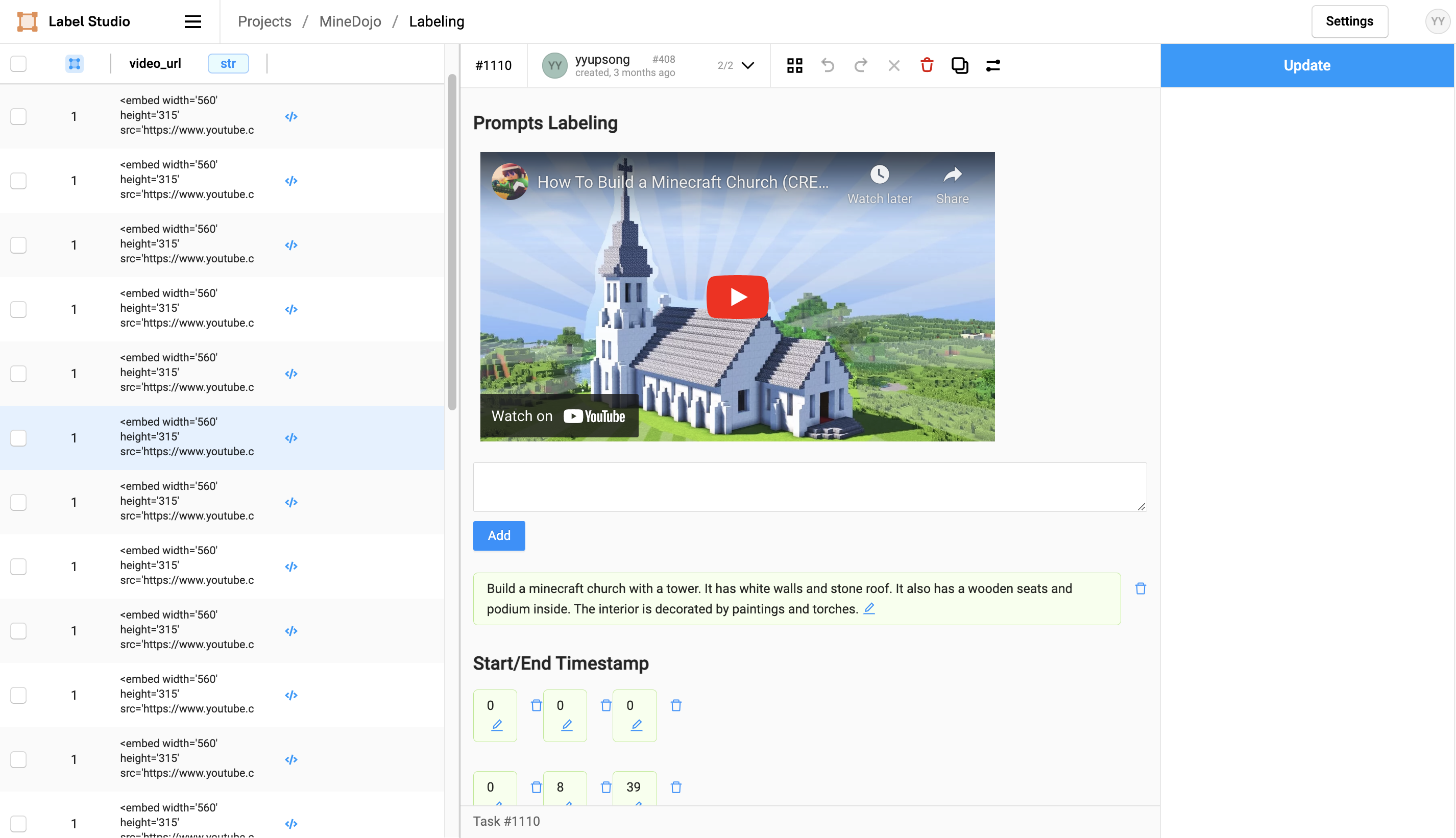Click the str type tag

pos(228,63)
